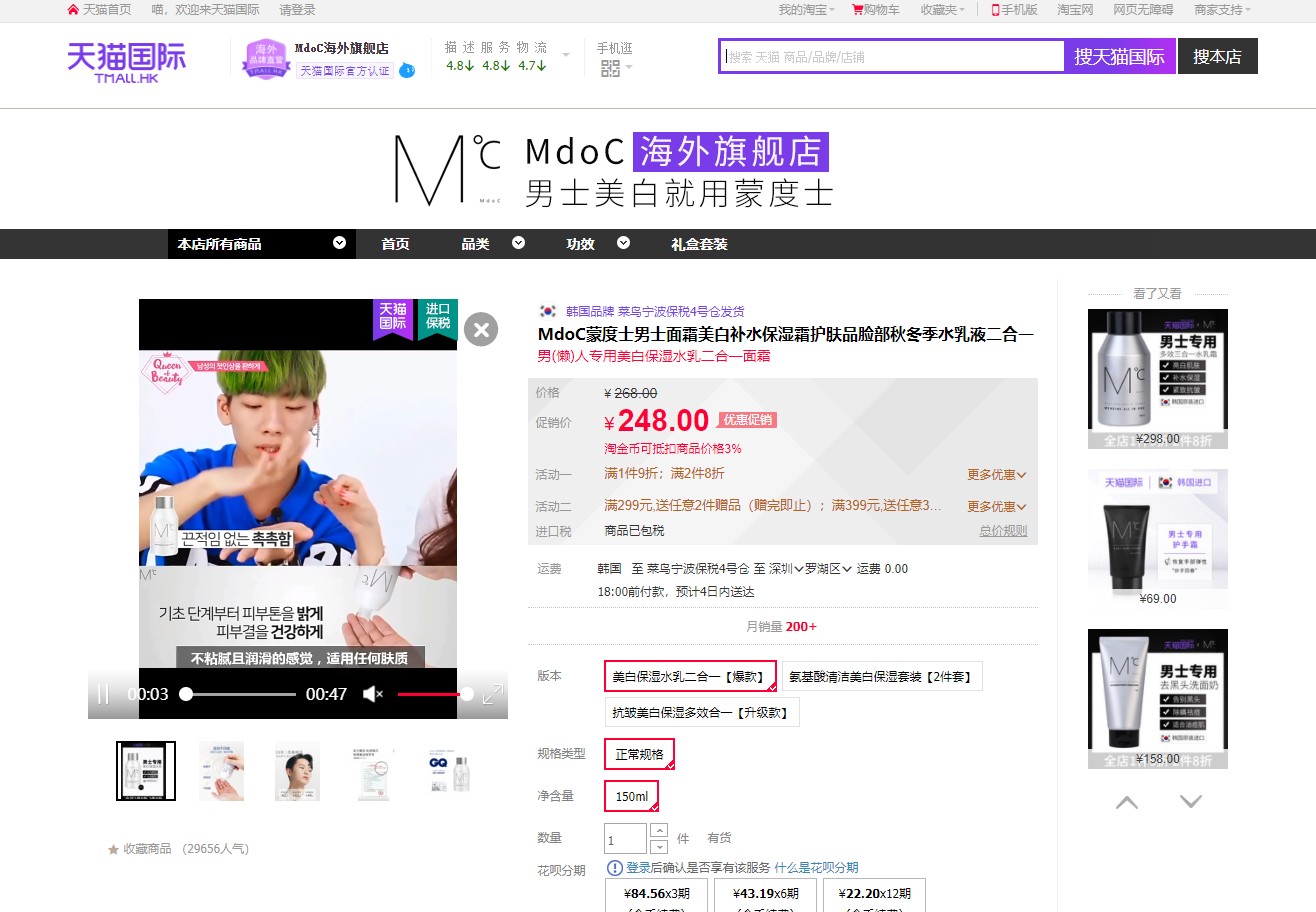Click the video progress seek bar
This screenshot has width=1316, height=912.
pyautogui.click(x=240, y=694)
